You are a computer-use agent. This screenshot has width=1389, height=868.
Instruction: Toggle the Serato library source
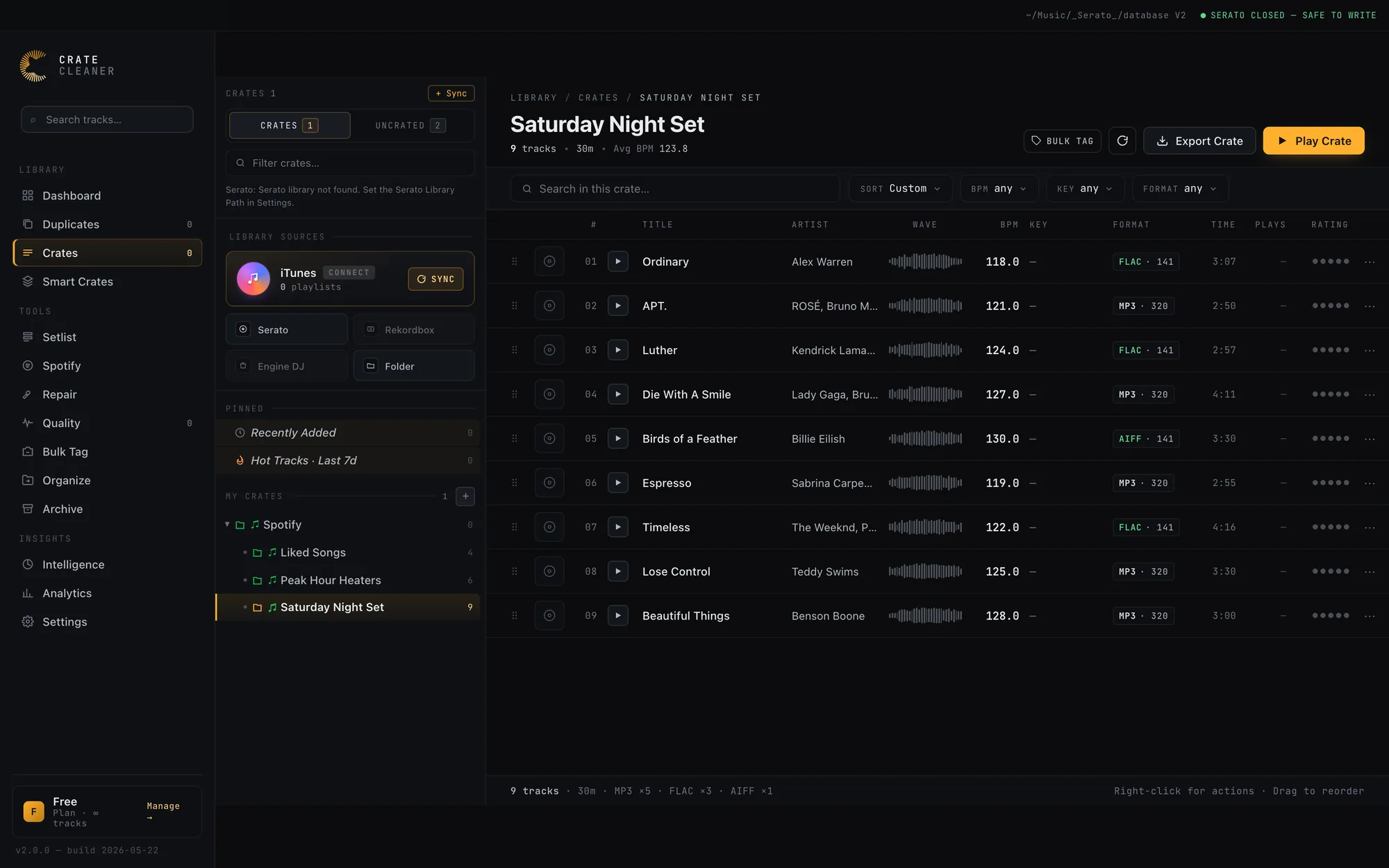pos(286,329)
